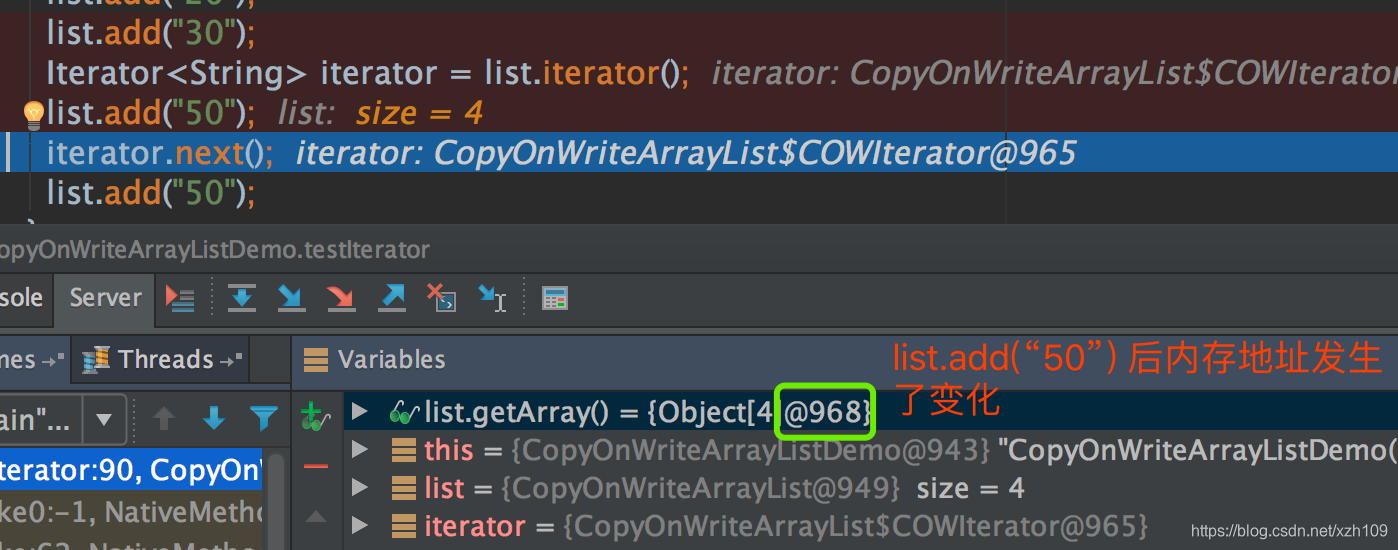Click the red Force Step Into arrow
This screenshot has width=1398, height=550.
(x=341, y=297)
